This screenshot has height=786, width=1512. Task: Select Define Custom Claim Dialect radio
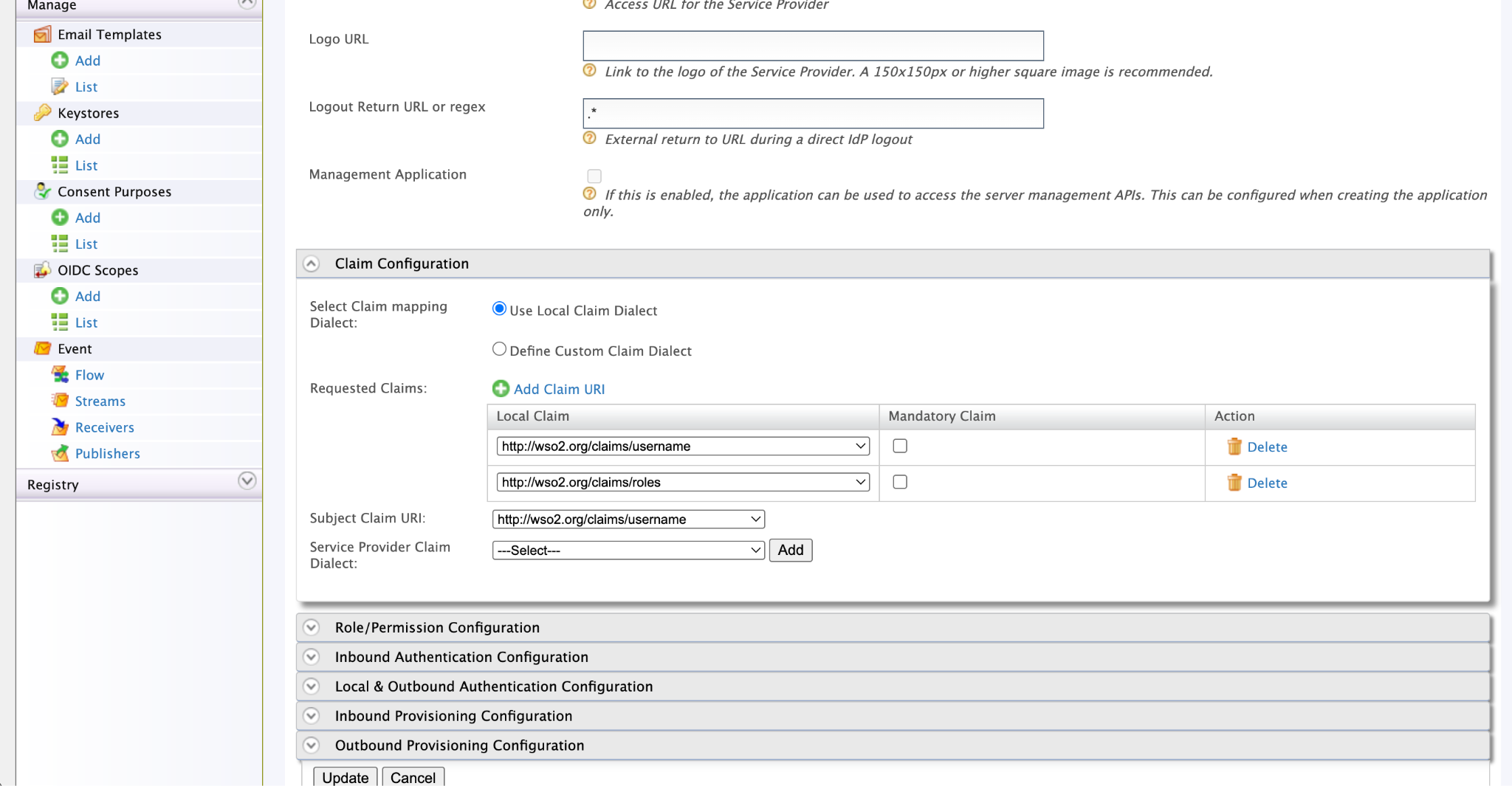coord(499,349)
